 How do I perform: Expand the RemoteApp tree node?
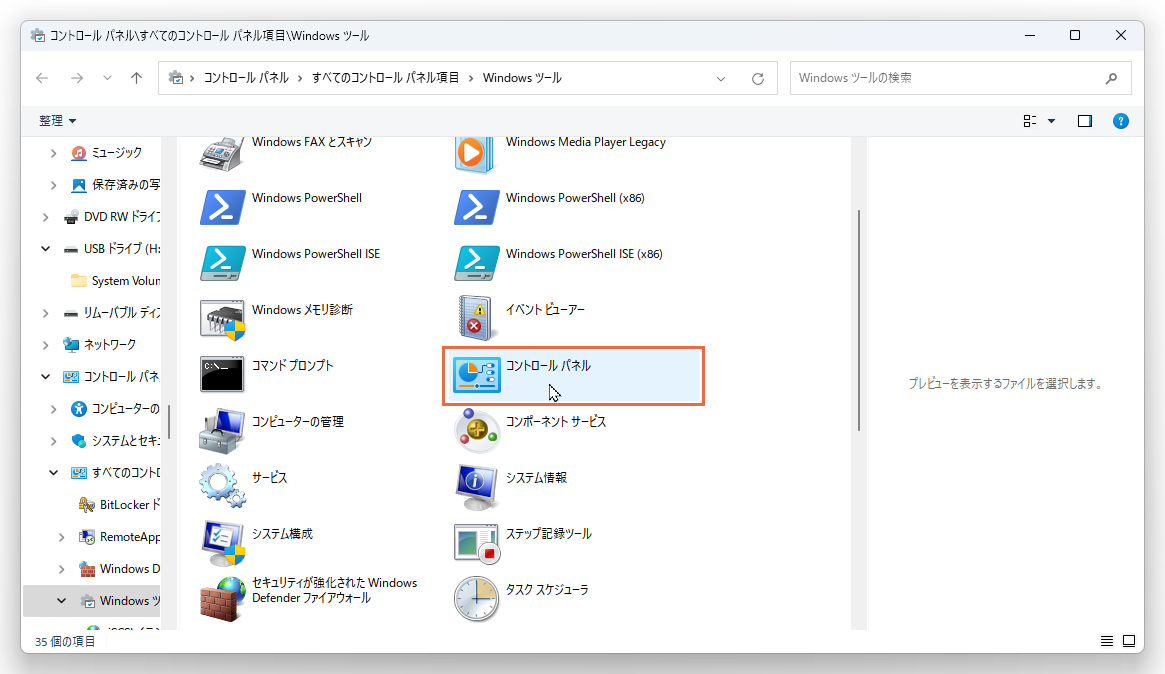point(62,537)
